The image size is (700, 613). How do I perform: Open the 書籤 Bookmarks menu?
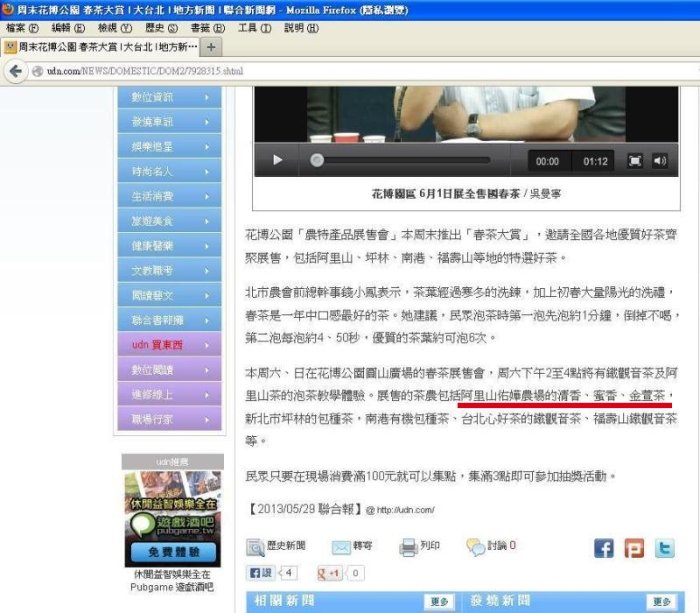(206, 27)
